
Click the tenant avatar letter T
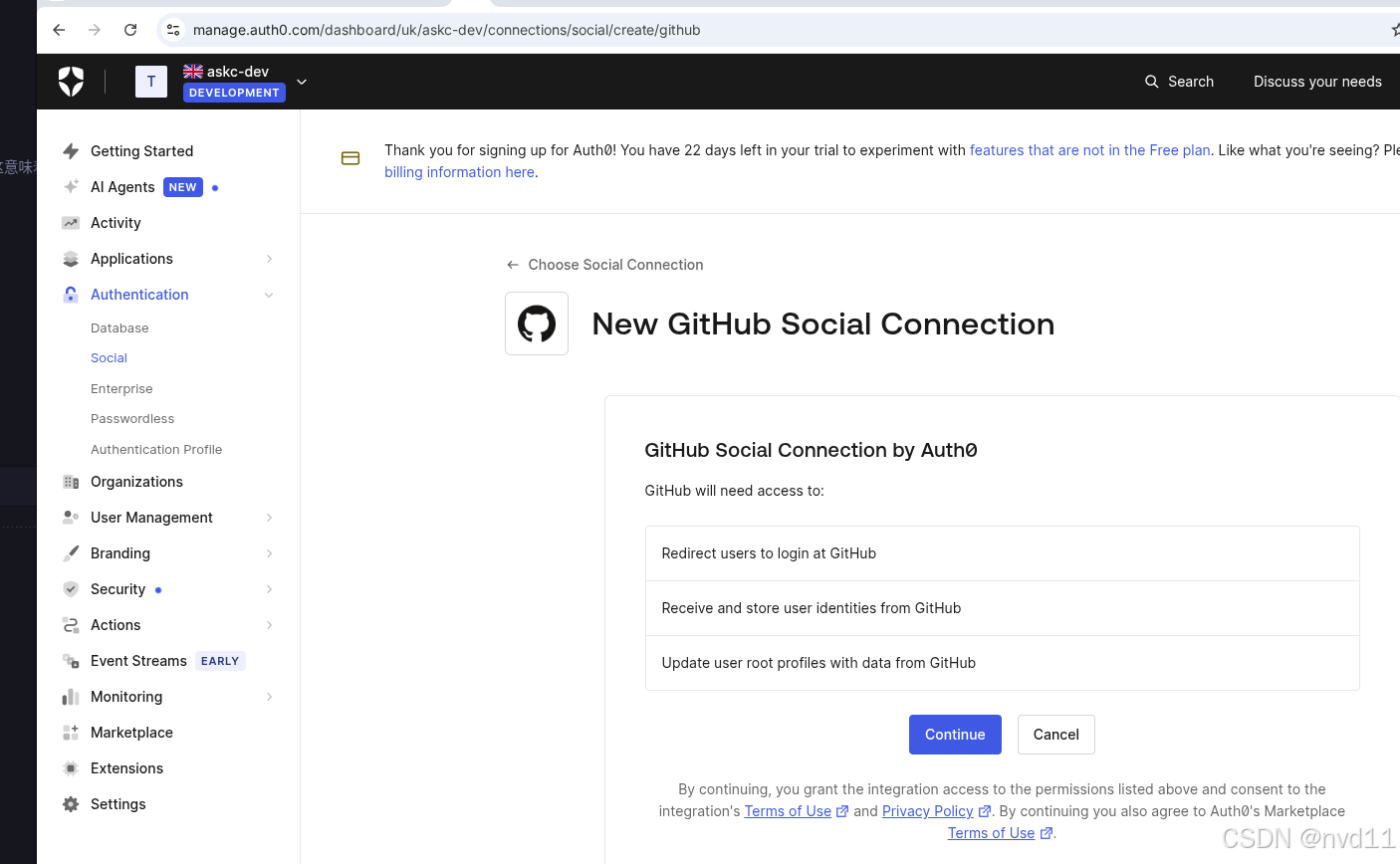151,82
